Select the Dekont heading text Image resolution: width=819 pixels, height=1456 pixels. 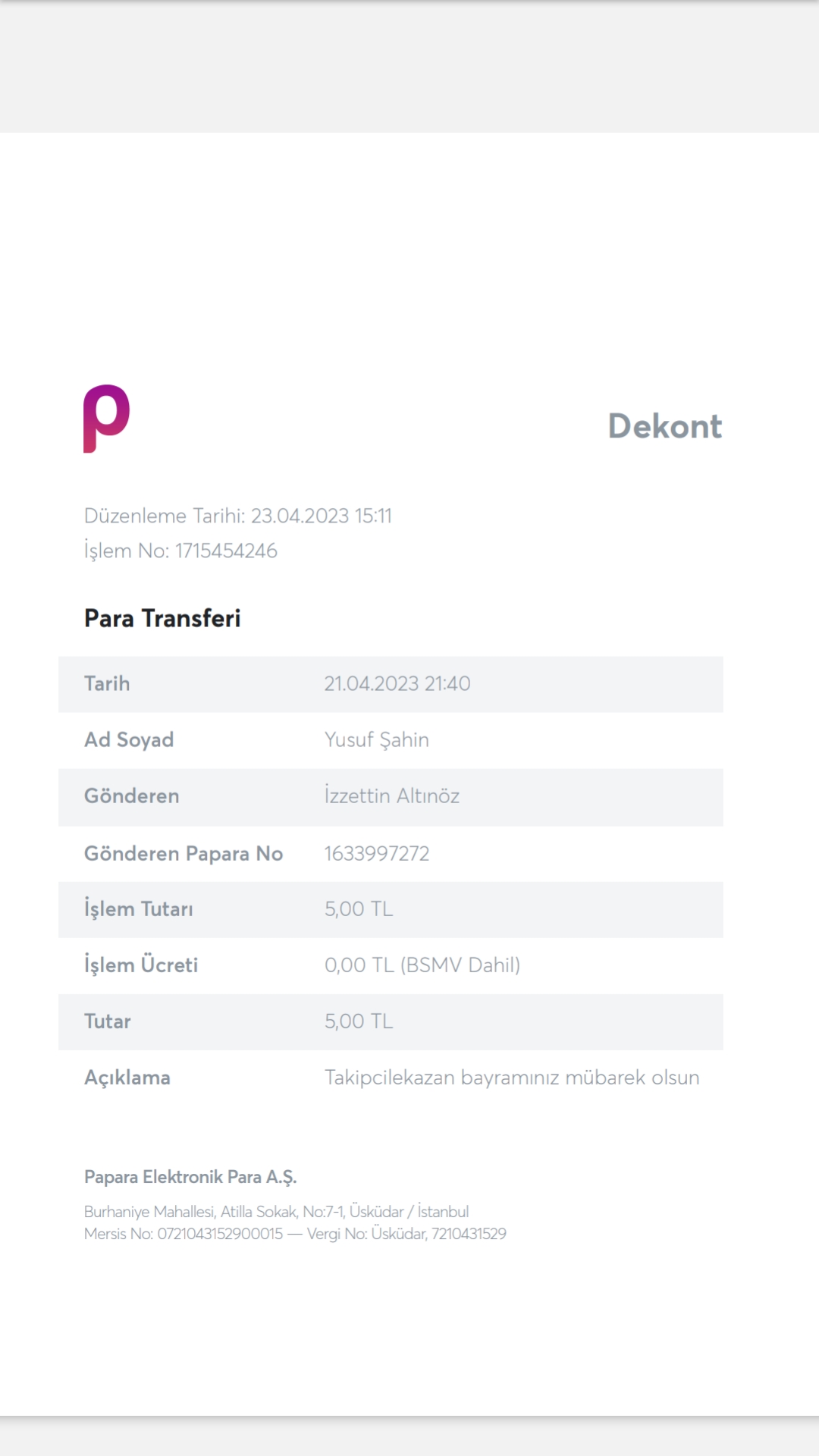tap(665, 426)
